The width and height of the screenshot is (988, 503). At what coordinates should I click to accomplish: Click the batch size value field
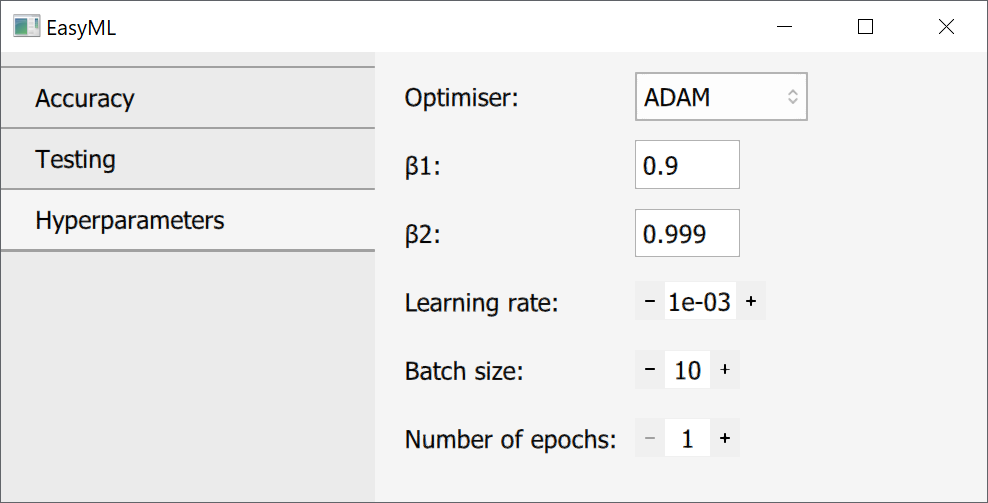[x=688, y=370]
